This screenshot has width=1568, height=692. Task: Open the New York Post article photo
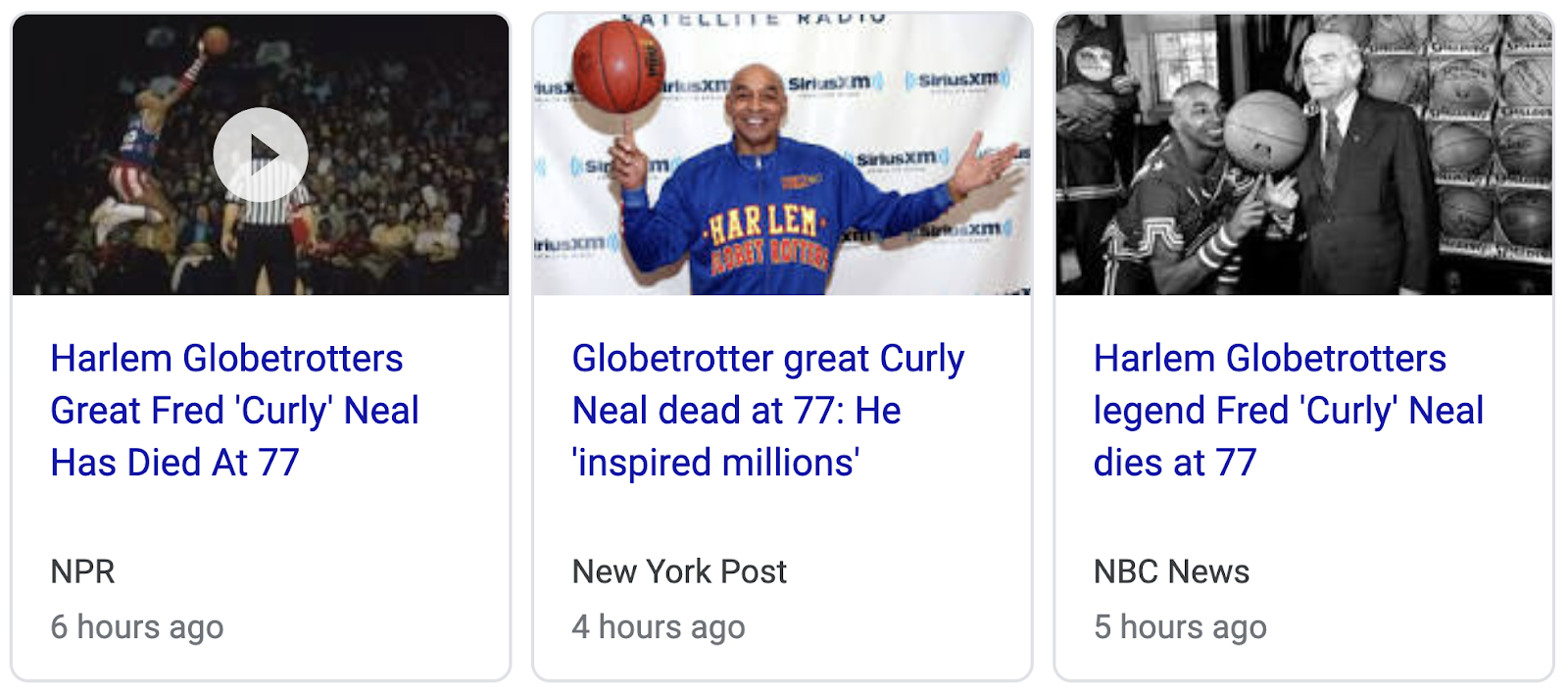(782, 155)
